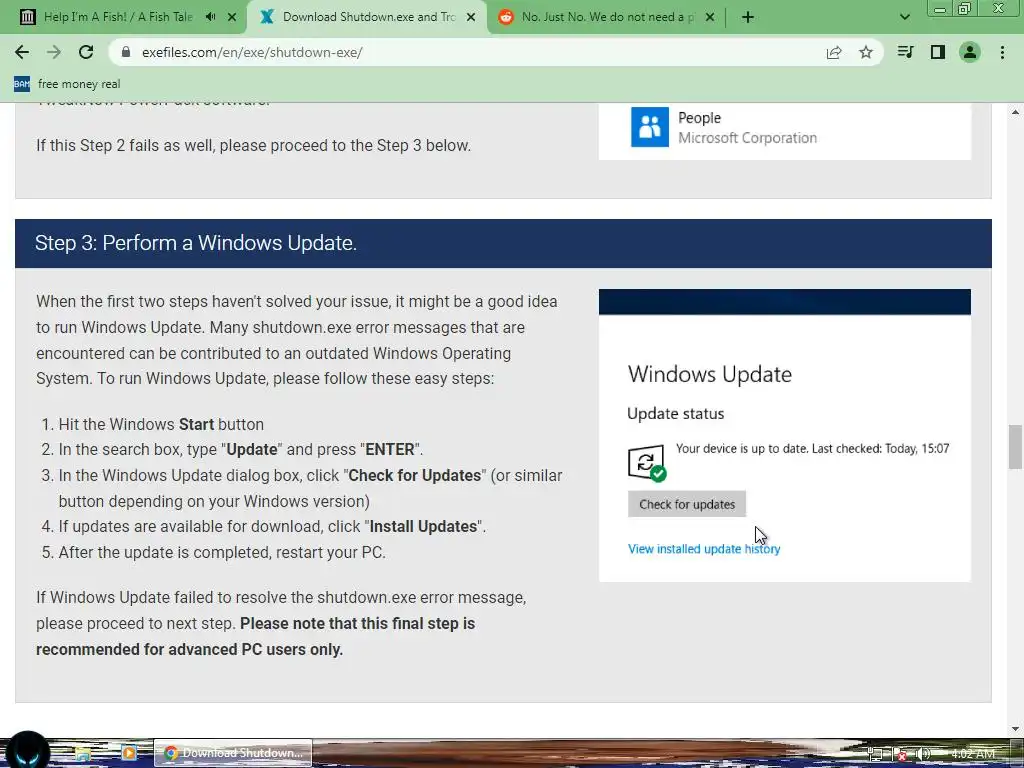Click 'After the update is completed' step
Screen dimensions: 1024x768
[222, 552]
